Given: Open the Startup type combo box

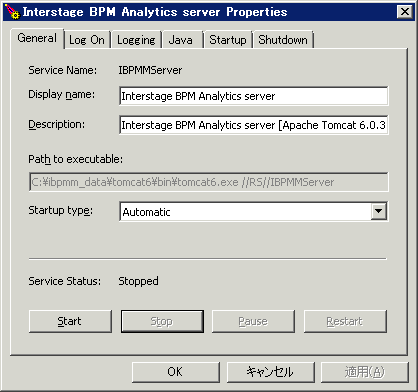Looking at the screenshot, I should point(254,211).
